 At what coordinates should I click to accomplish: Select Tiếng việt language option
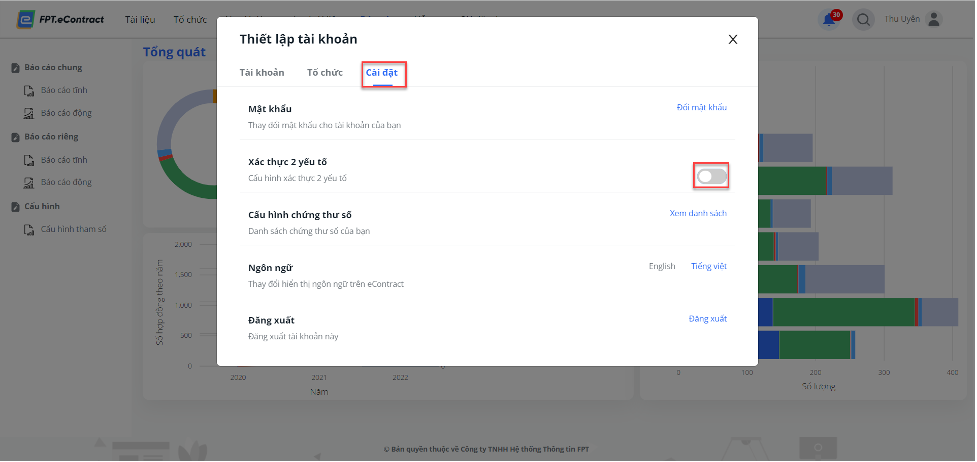(708, 266)
